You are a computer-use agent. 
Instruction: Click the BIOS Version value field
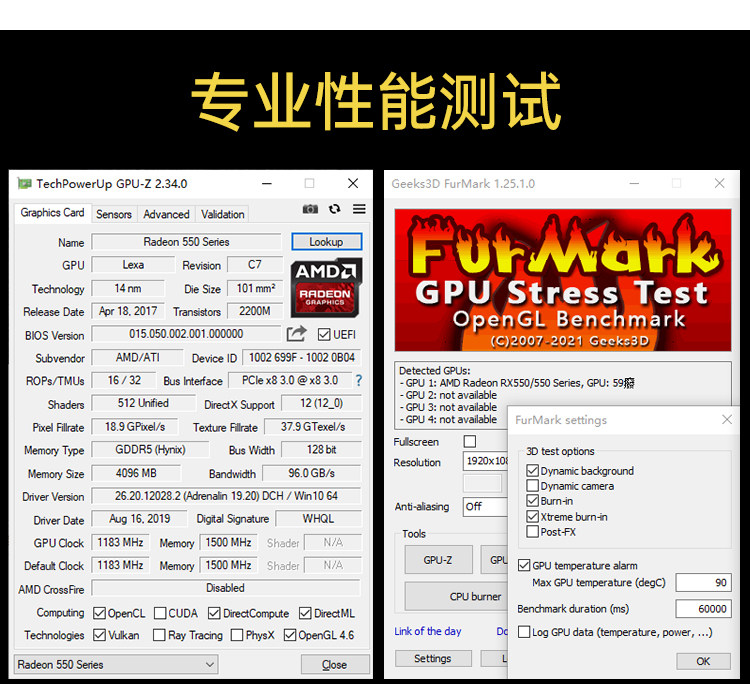point(186,334)
